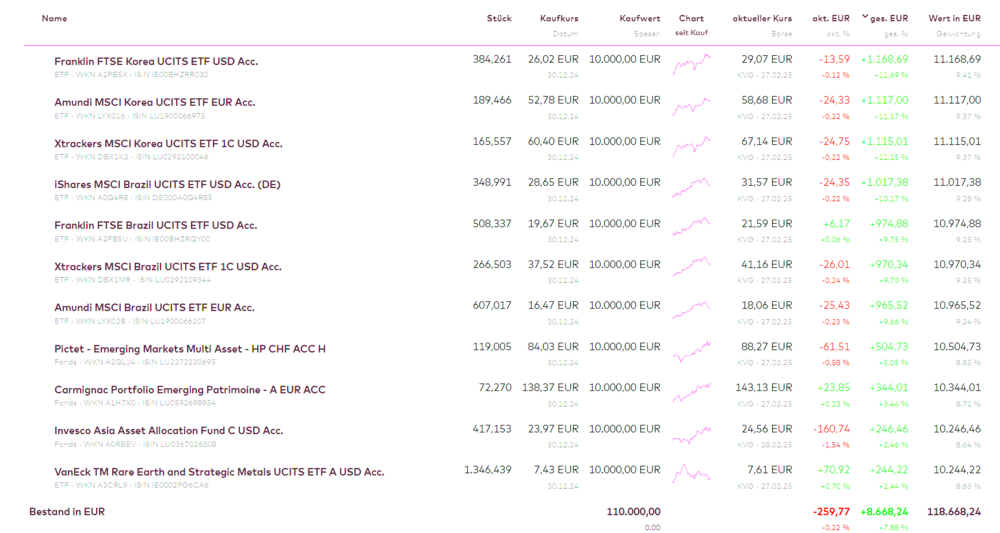Image resolution: width=1000 pixels, height=533 pixels.
Task: Click the Xtrackers MSCI Korea mini chart
Action: click(691, 147)
